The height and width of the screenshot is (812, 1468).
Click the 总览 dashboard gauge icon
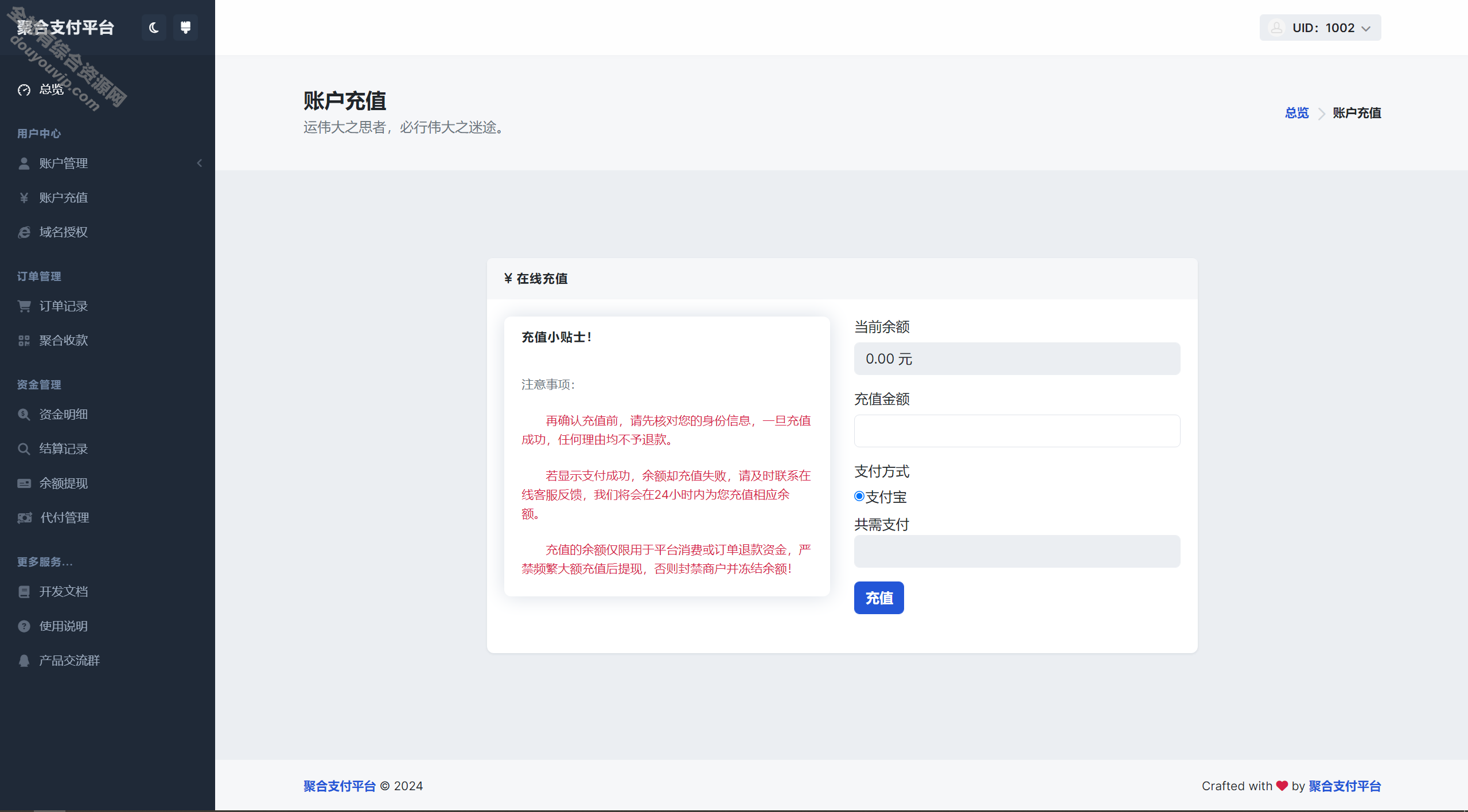pyautogui.click(x=24, y=90)
